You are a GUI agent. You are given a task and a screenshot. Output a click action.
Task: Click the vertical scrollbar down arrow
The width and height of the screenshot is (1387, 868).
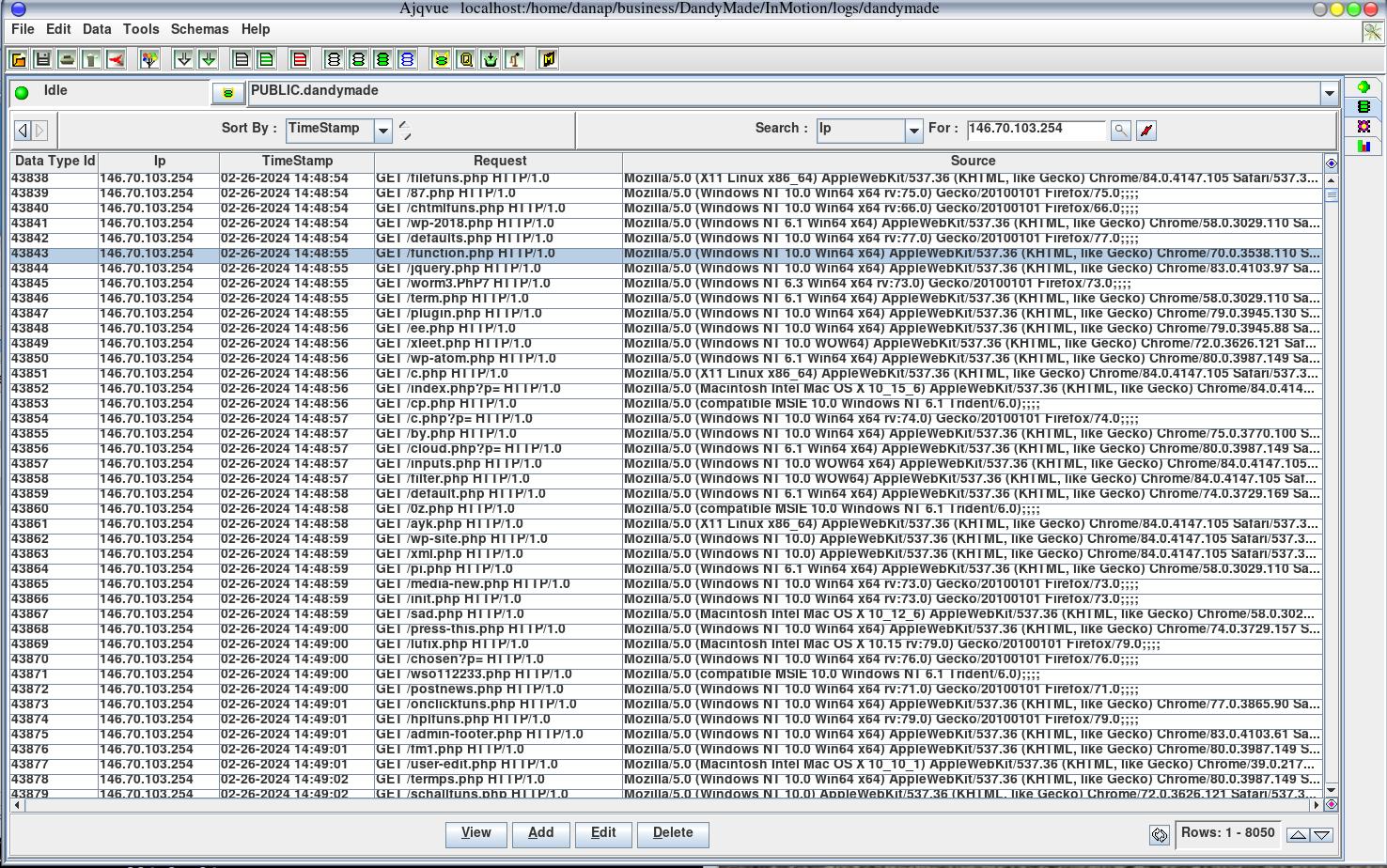coord(1331,791)
